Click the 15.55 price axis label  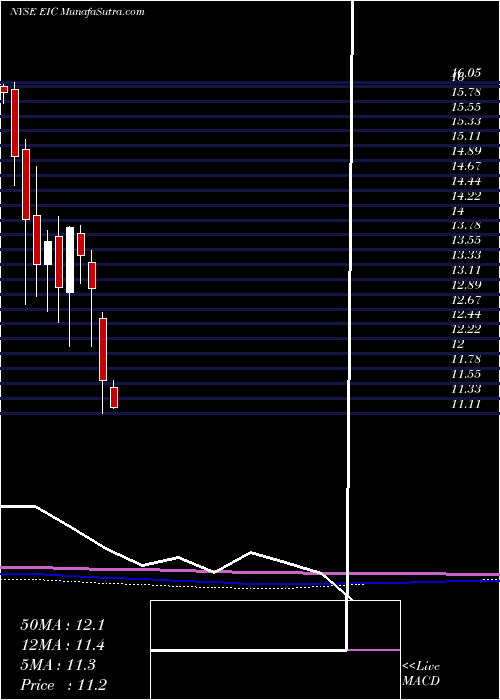(x=466, y=107)
